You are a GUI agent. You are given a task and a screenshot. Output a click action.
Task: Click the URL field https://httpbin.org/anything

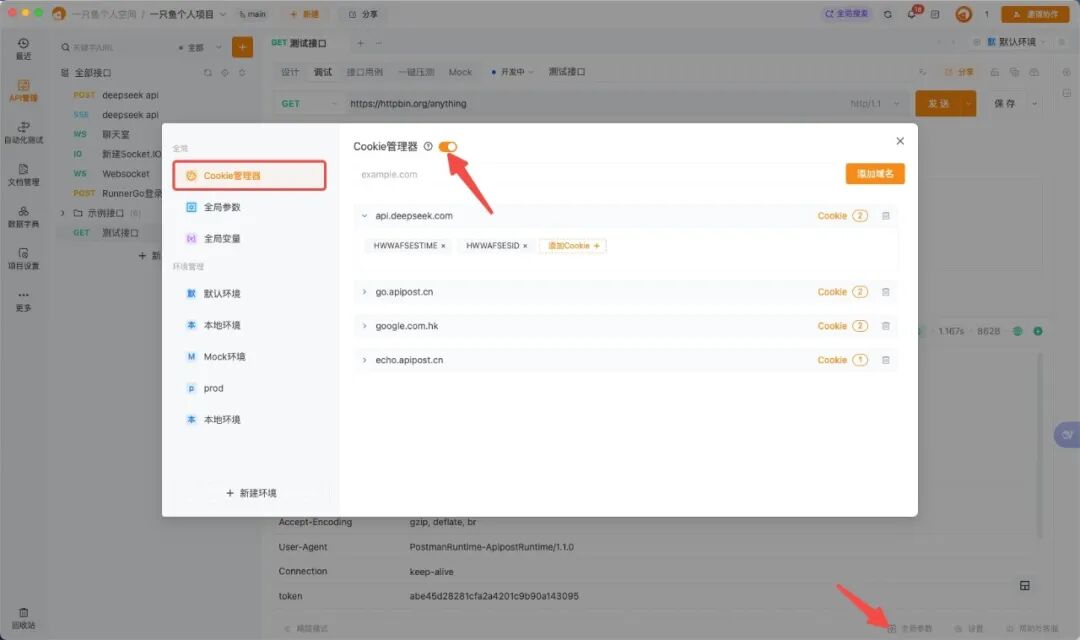(408, 103)
